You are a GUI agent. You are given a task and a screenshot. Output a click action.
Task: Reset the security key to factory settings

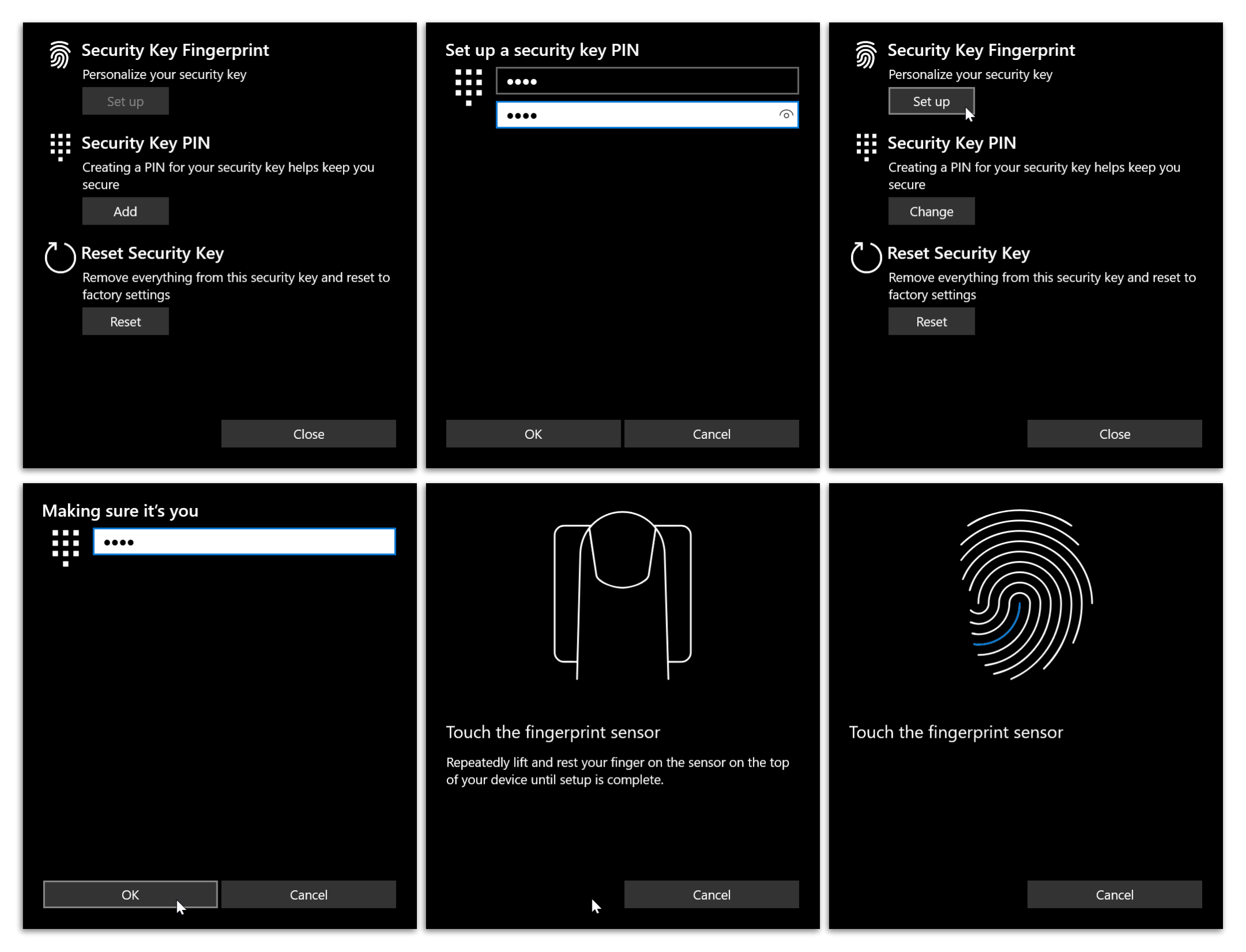point(126,321)
